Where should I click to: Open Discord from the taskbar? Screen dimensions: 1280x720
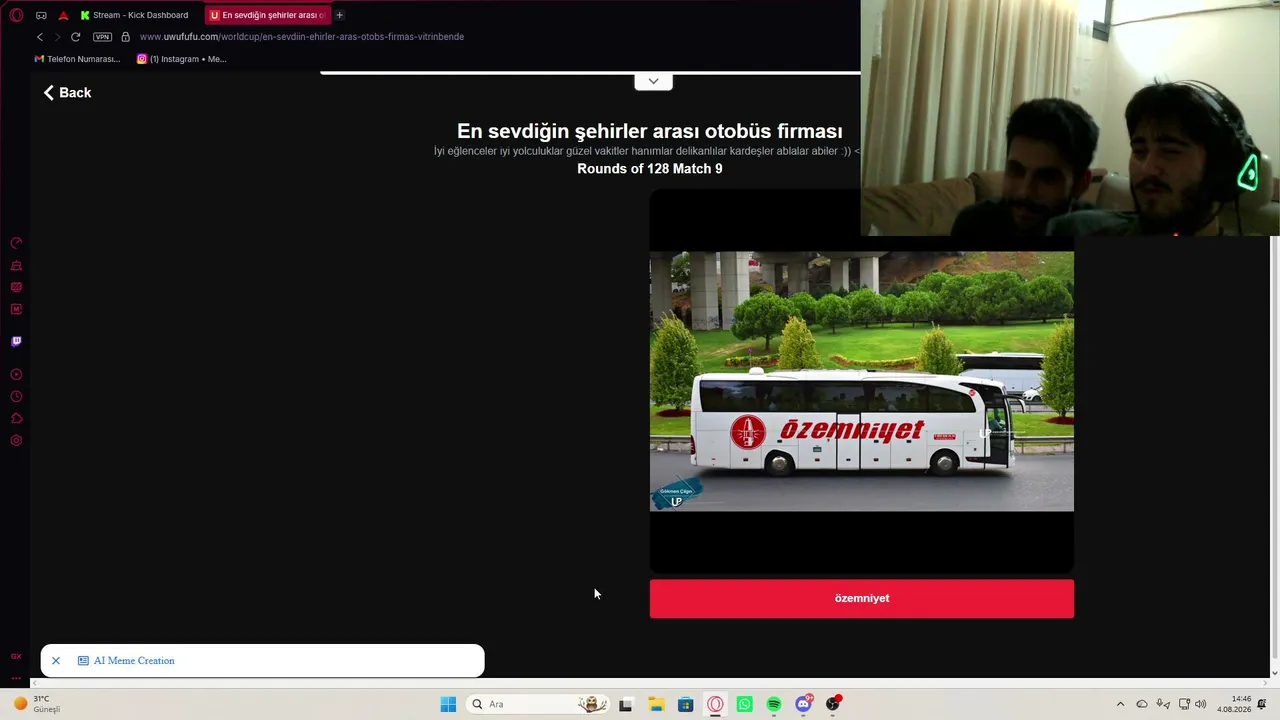(x=804, y=704)
